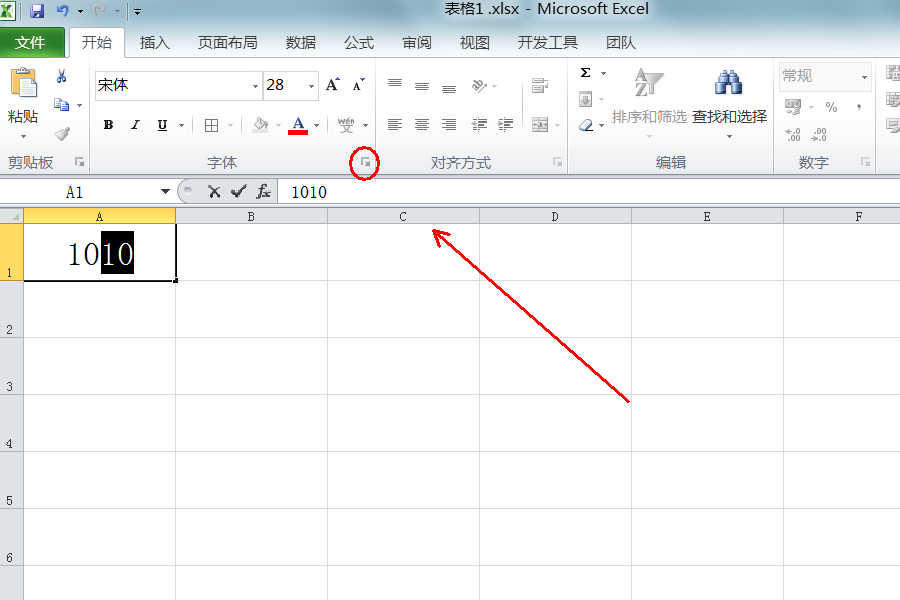
Task: Select the Format Painter brush
Action: (62, 134)
